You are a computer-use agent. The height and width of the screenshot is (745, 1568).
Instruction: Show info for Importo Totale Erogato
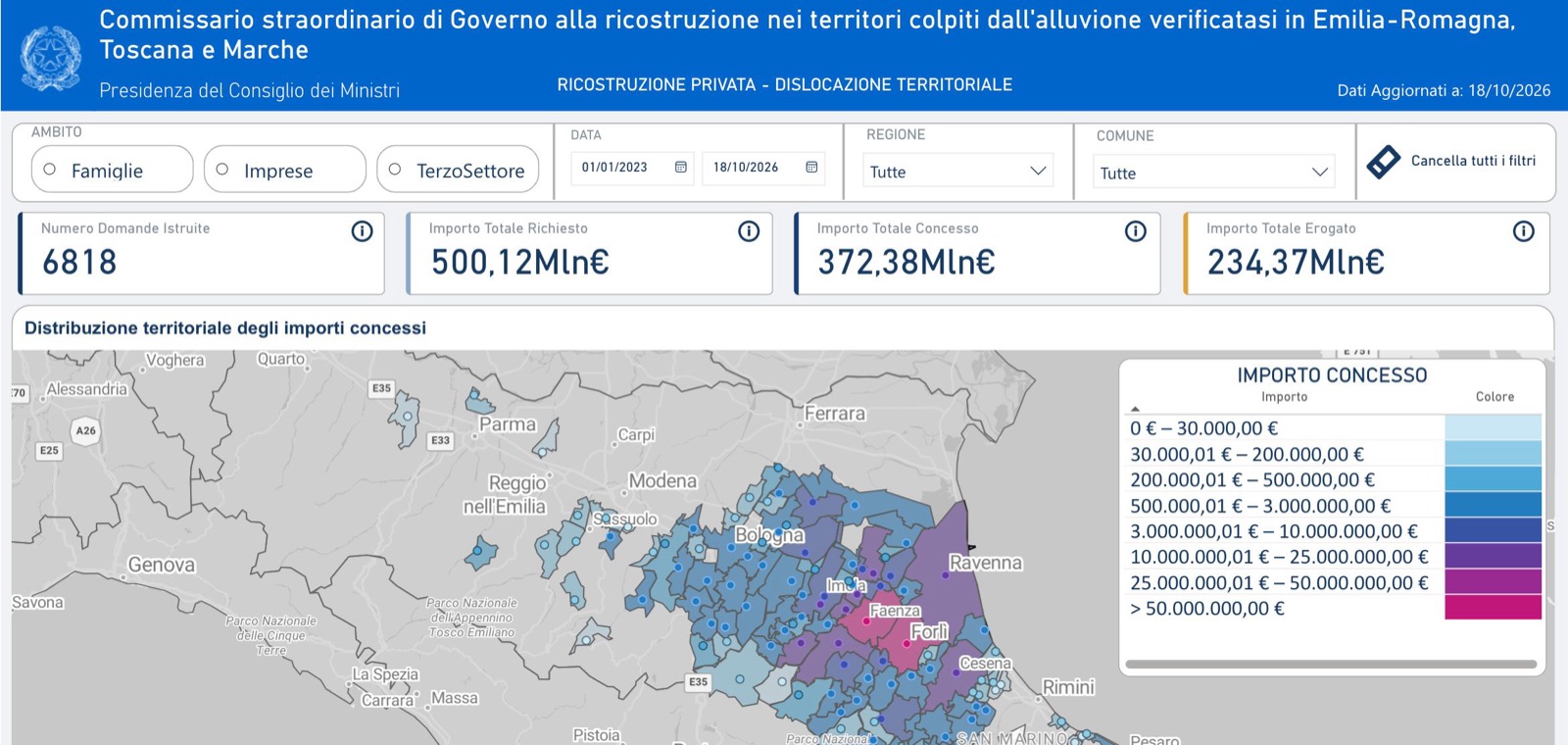point(1524,231)
